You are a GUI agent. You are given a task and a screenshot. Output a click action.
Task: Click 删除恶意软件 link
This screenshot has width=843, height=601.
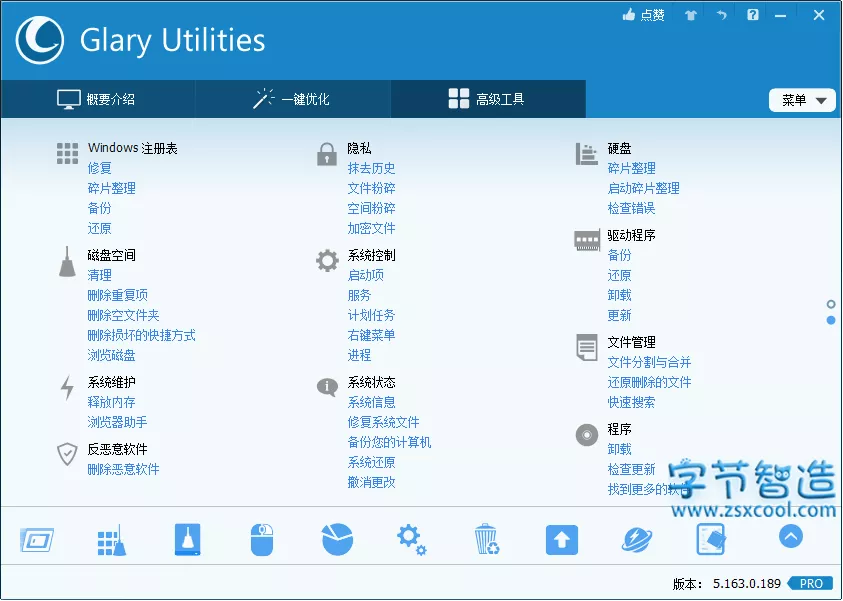[123, 469]
